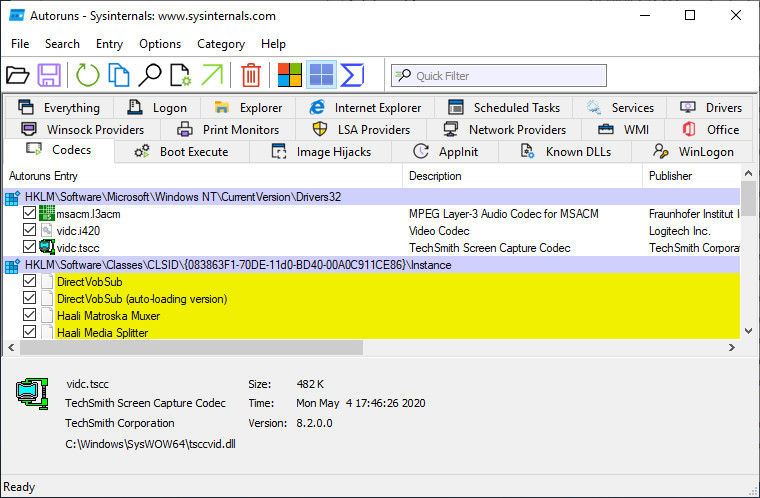Click the Autoruns Entry column header
The image size is (760, 498).
(43, 176)
